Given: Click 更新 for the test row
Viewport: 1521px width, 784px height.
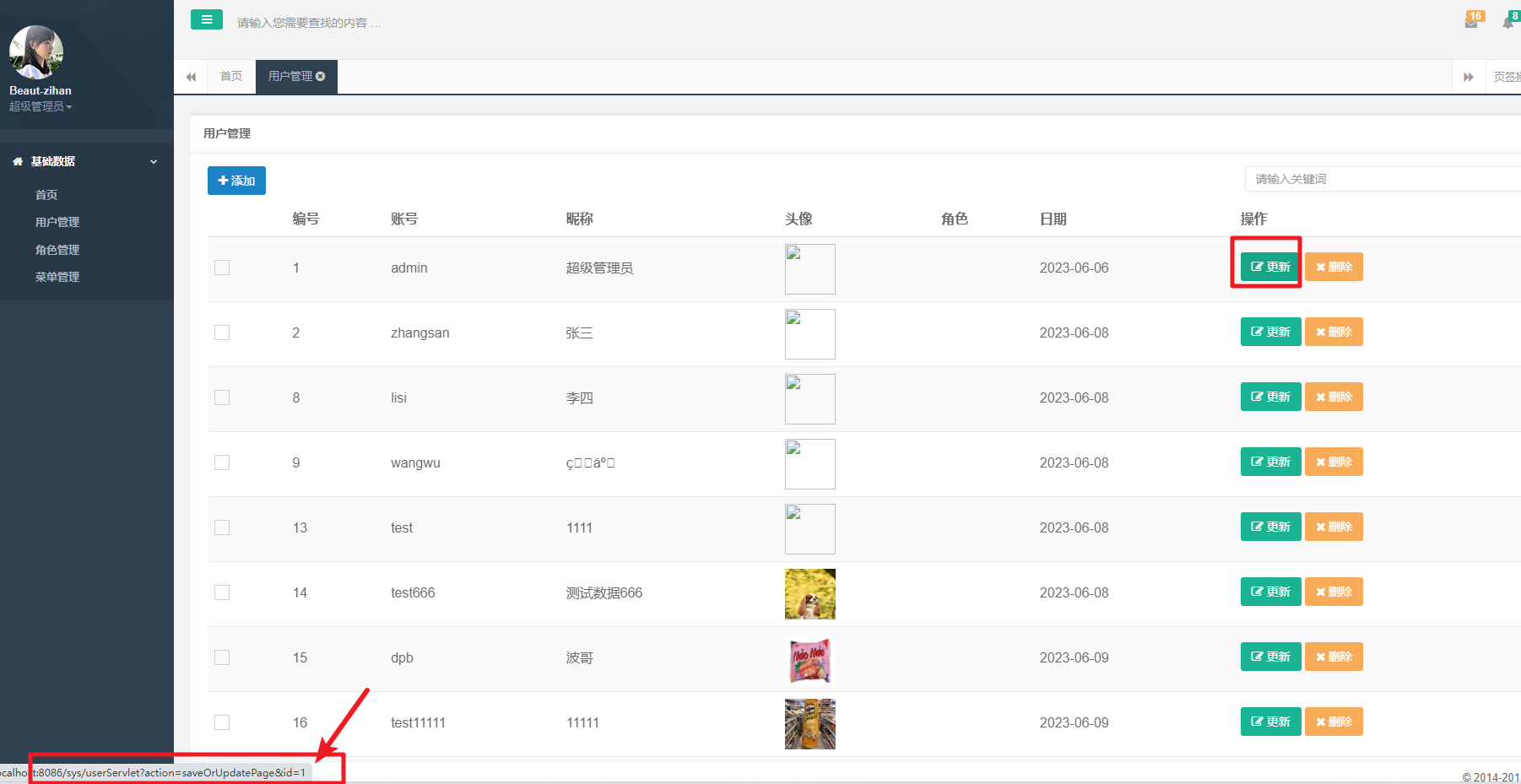Looking at the screenshot, I should 1270,527.
